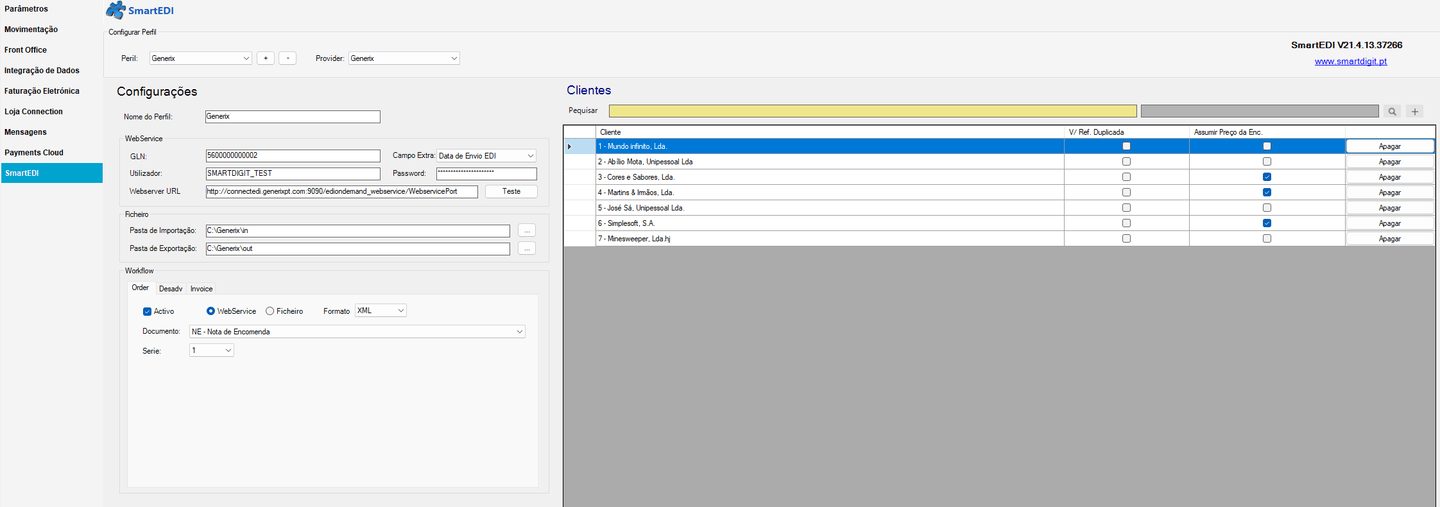The image size is (1440, 507).
Task: Check V/ Ref. Duplicada for José Sá
Action: [x=1127, y=208]
